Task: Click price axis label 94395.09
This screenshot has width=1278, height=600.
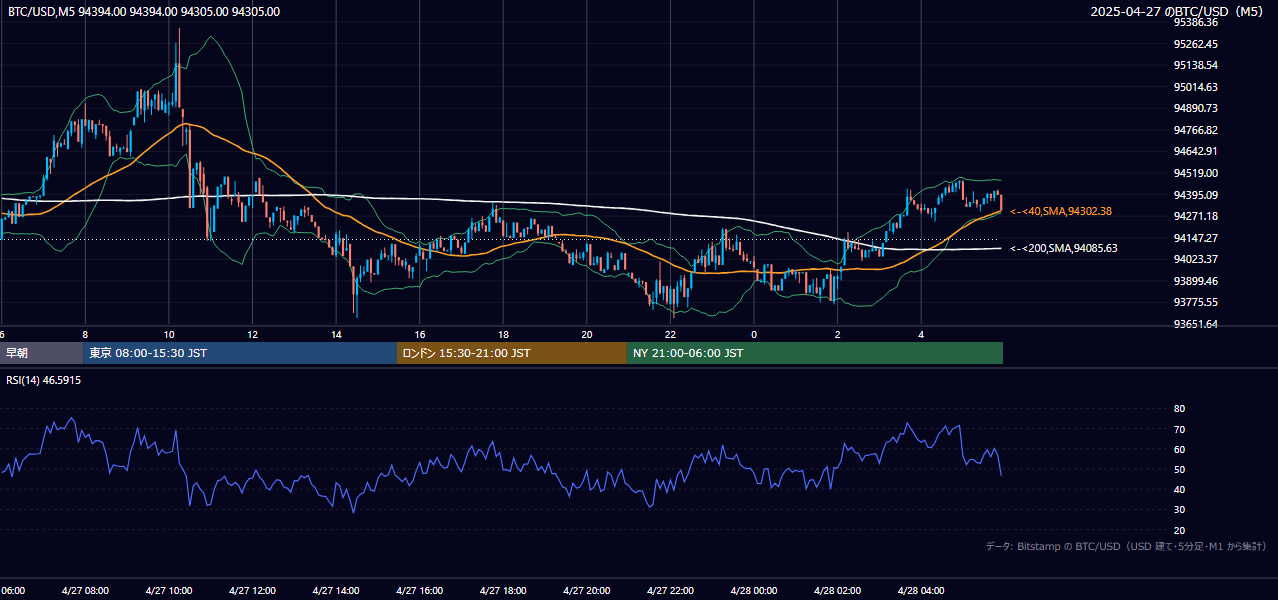Action: pyautogui.click(x=1195, y=194)
